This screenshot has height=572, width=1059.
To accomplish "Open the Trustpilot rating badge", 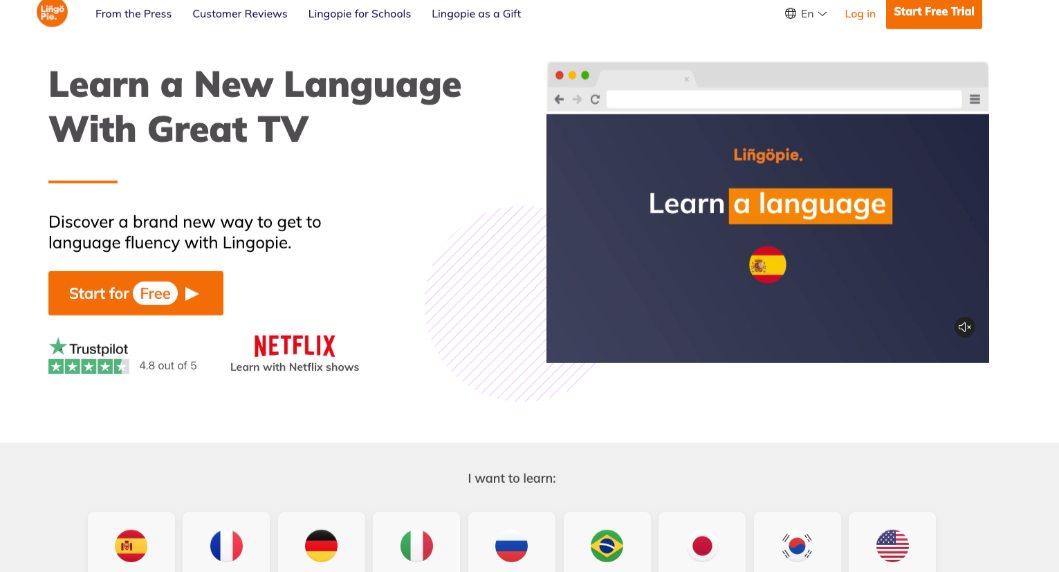I will tap(89, 356).
